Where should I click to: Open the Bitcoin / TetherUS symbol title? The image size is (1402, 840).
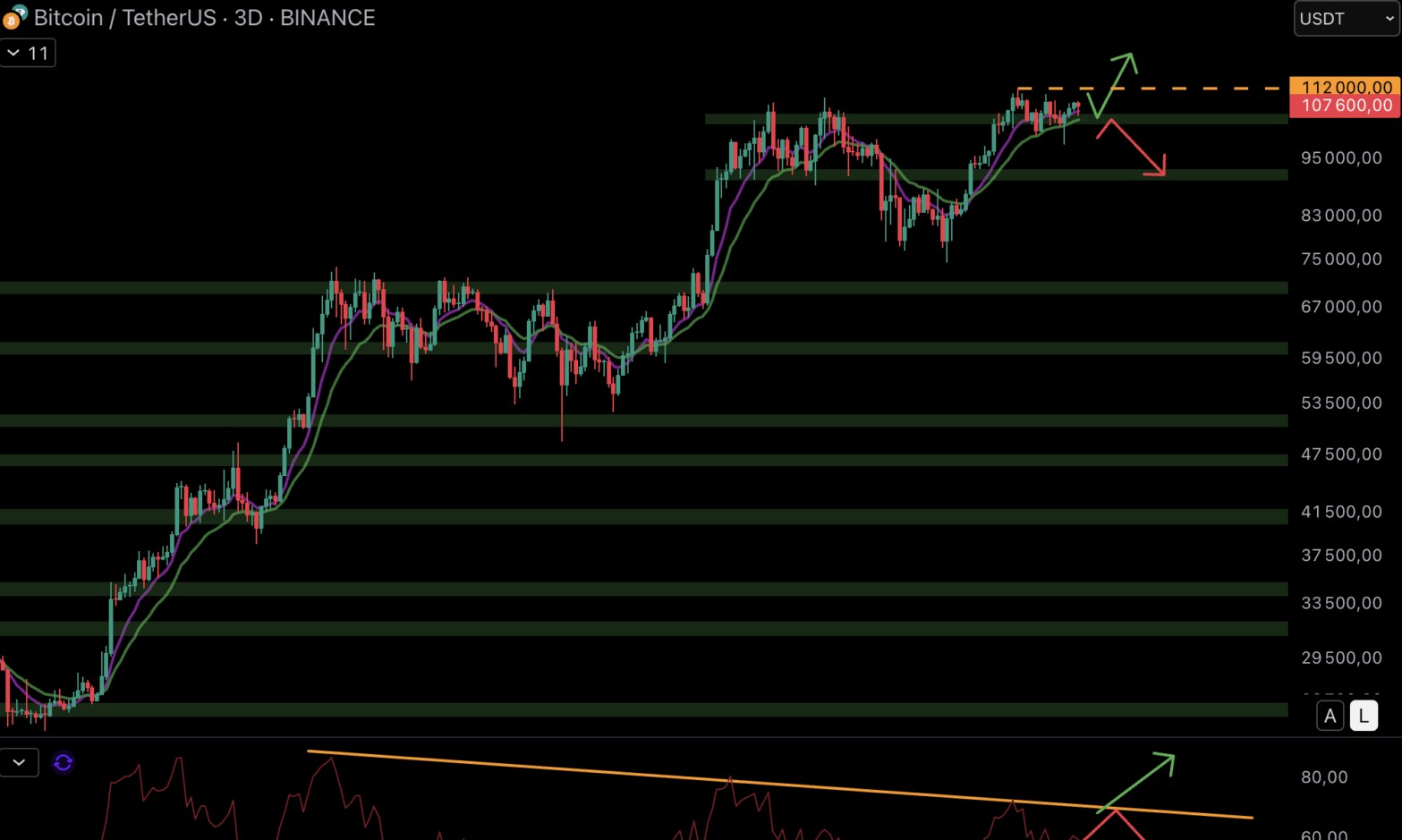pos(204,18)
